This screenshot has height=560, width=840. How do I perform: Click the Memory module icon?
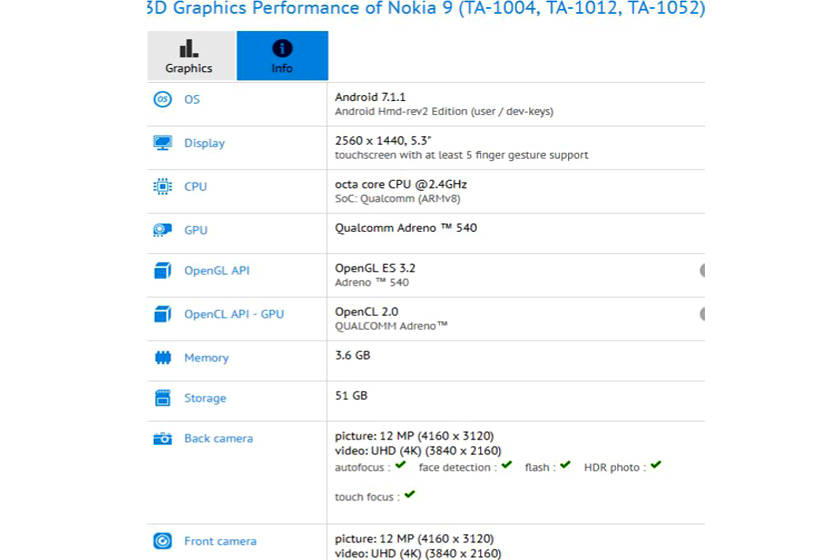[163, 357]
